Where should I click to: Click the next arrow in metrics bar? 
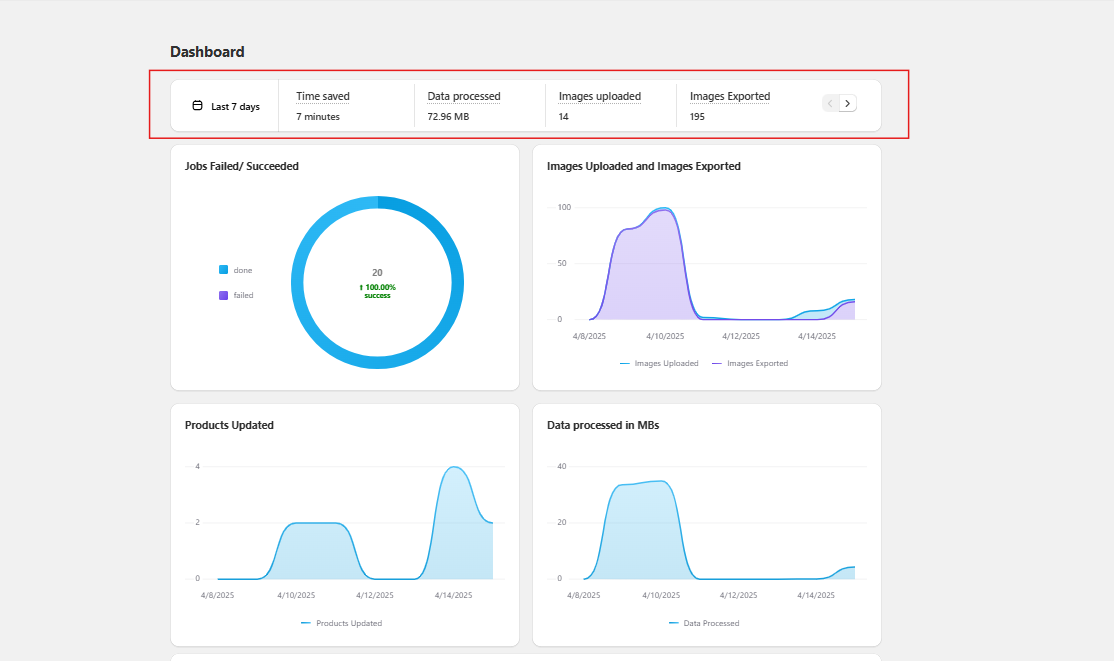[x=848, y=103]
